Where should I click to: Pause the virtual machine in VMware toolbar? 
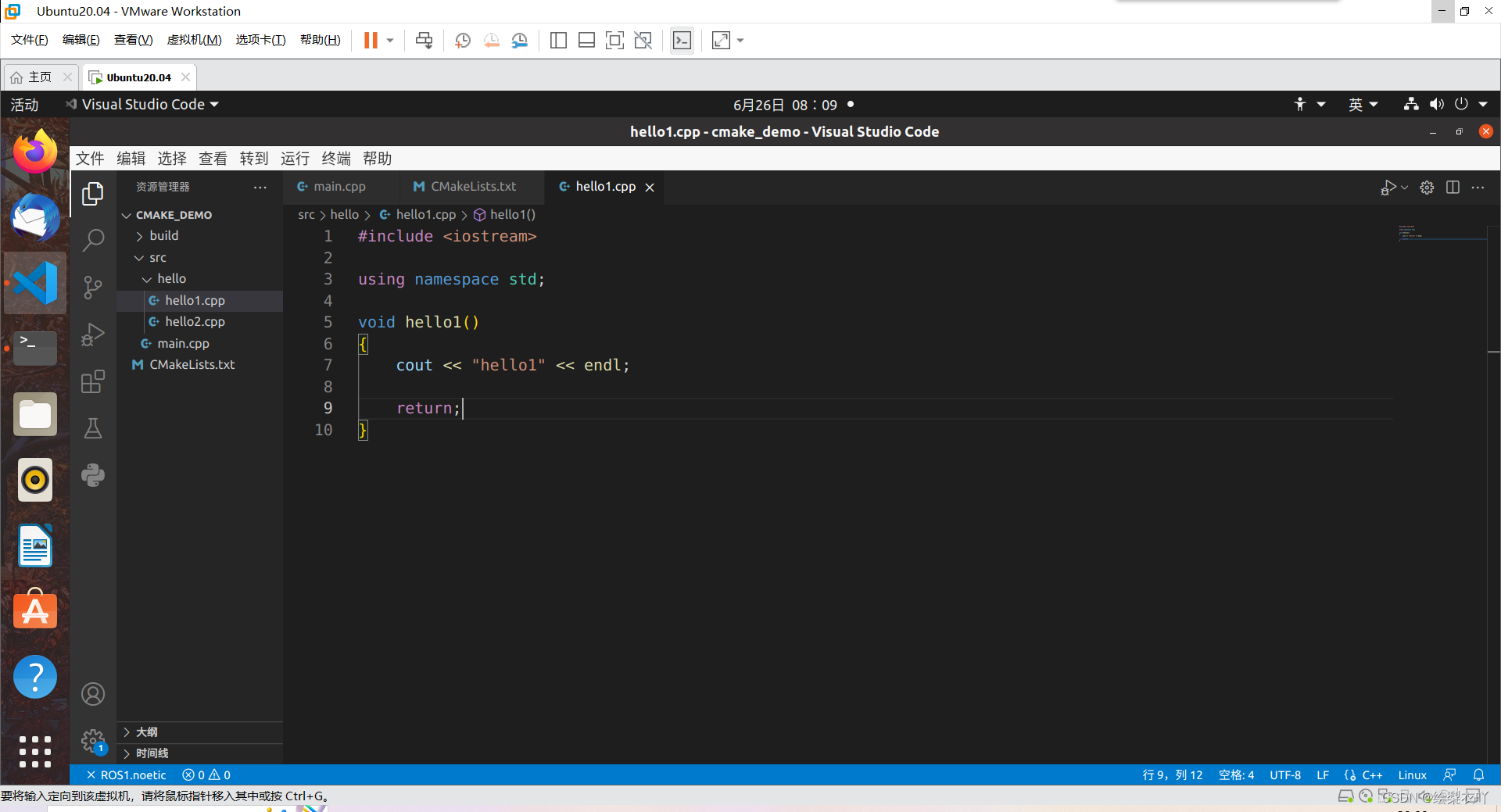(x=371, y=41)
